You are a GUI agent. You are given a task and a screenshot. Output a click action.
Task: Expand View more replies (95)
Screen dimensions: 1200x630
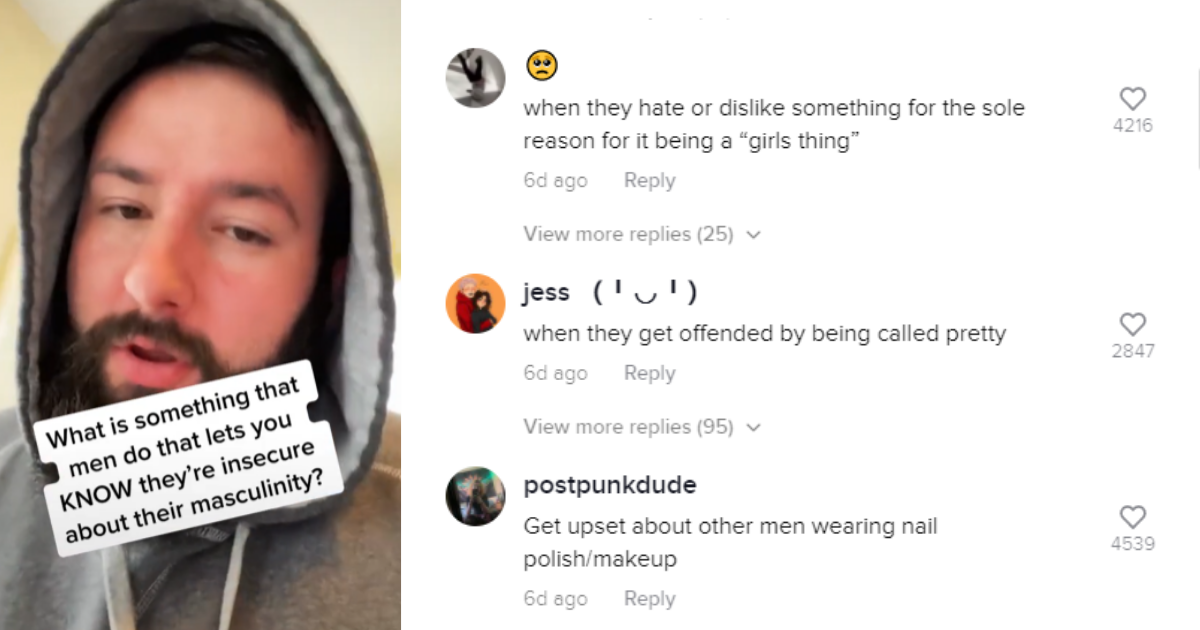(628, 427)
